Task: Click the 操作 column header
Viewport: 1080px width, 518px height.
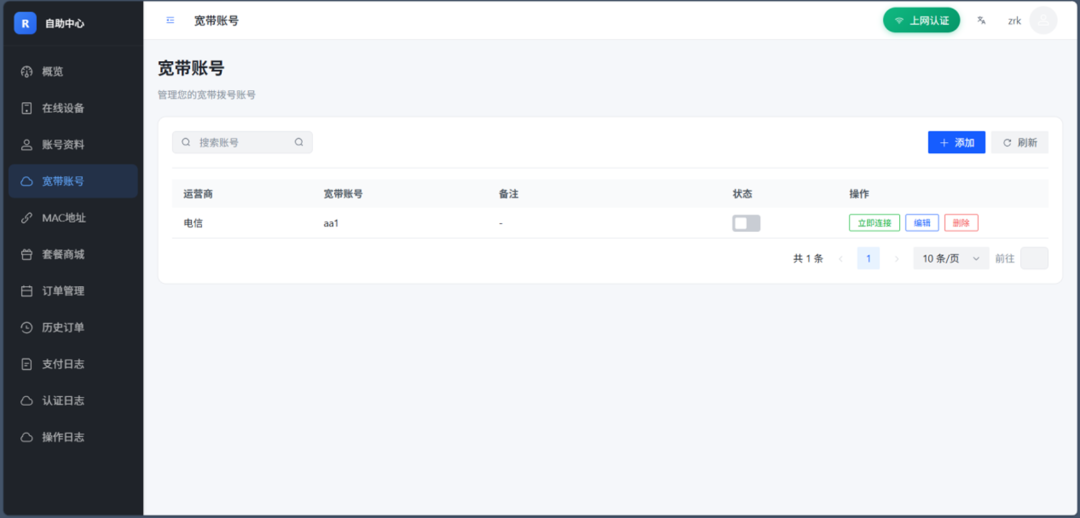Action: 859,194
